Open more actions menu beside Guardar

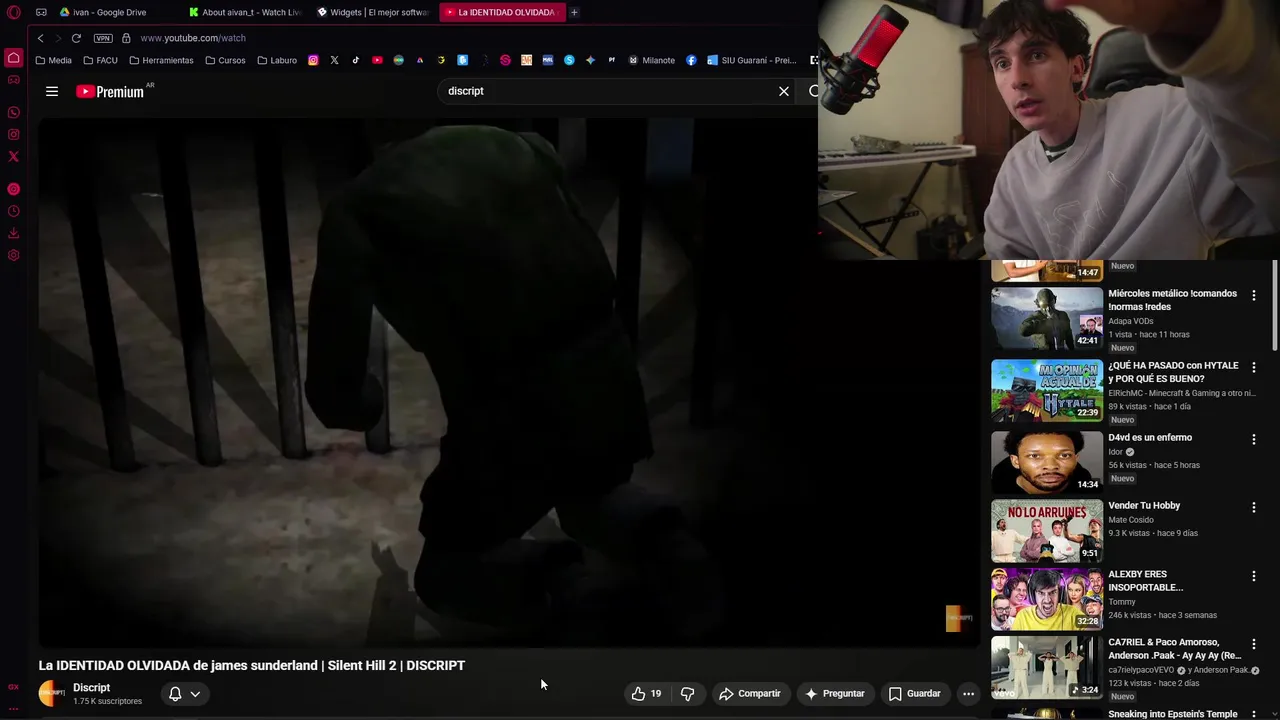click(968, 693)
